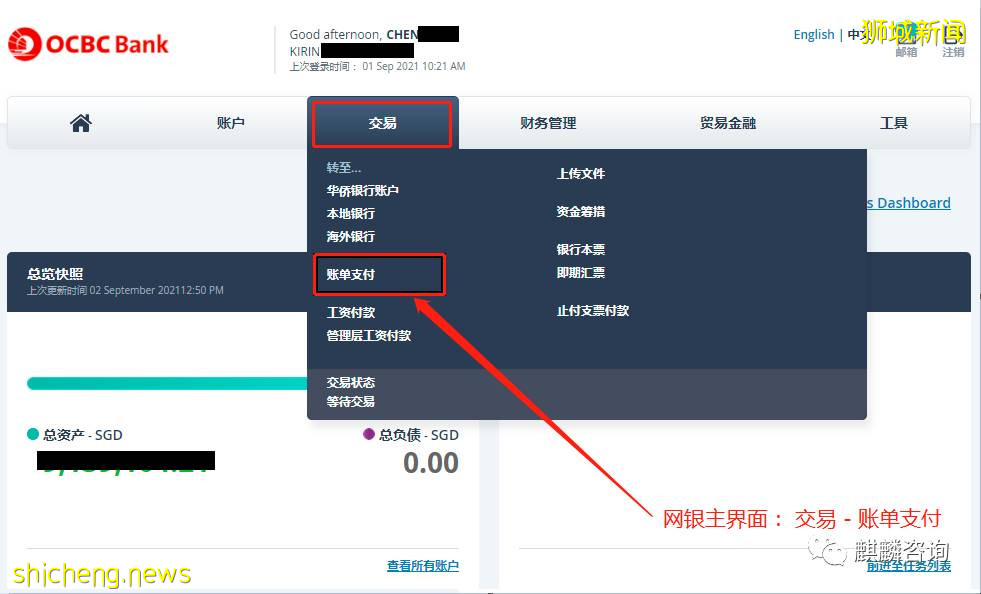Screen dimensions: 981x594
Task: Select the home icon in the navigation bar
Action: click(x=80, y=121)
